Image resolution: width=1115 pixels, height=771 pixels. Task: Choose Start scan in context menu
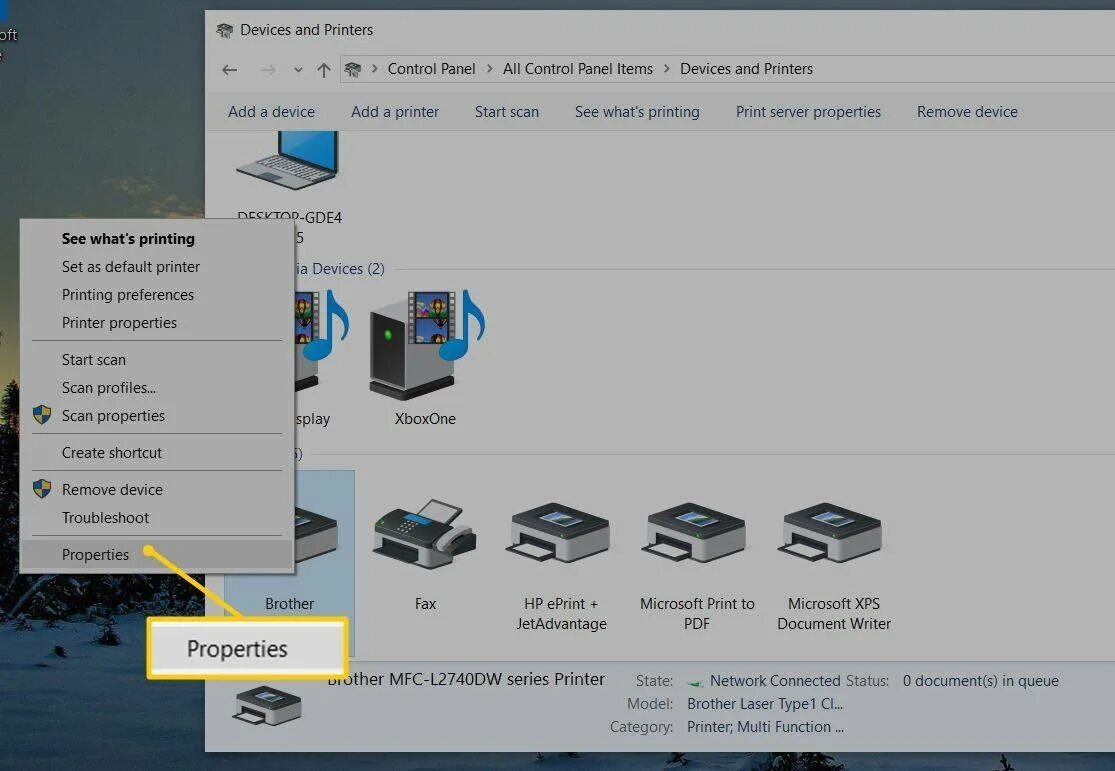(94, 360)
